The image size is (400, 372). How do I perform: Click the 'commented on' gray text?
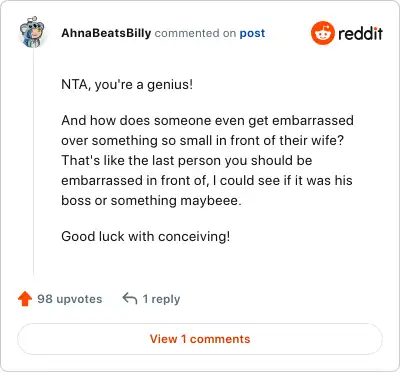pyautogui.click(x=195, y=33)
